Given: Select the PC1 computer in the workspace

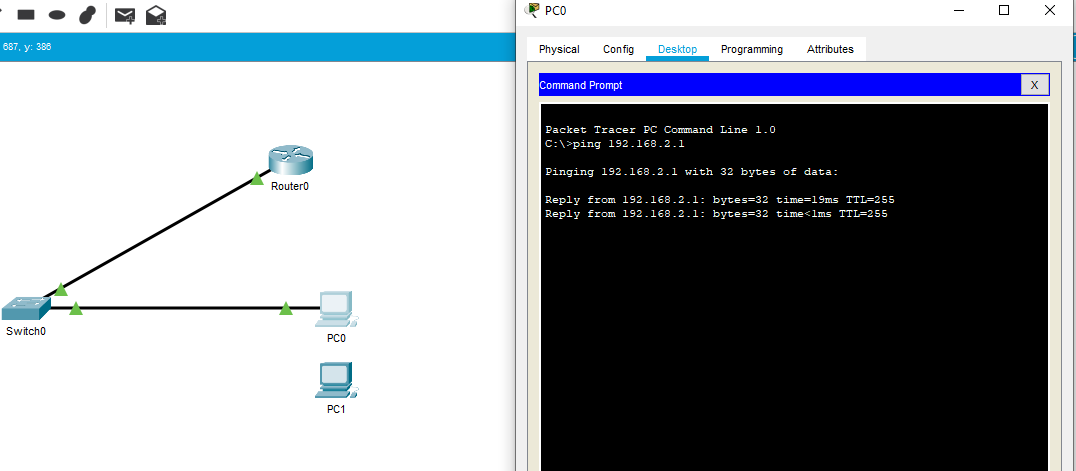Looking at the screenshot, I should 337,380.
